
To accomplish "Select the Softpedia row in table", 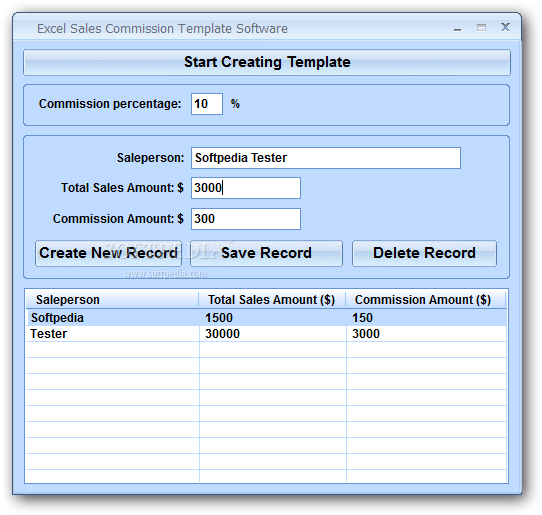I will [266, 318].
